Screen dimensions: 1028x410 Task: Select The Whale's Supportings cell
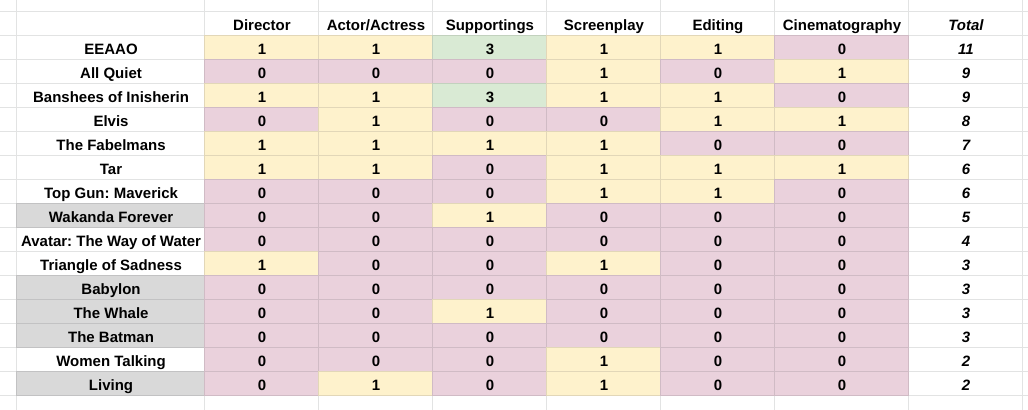(x=489, y=313)
